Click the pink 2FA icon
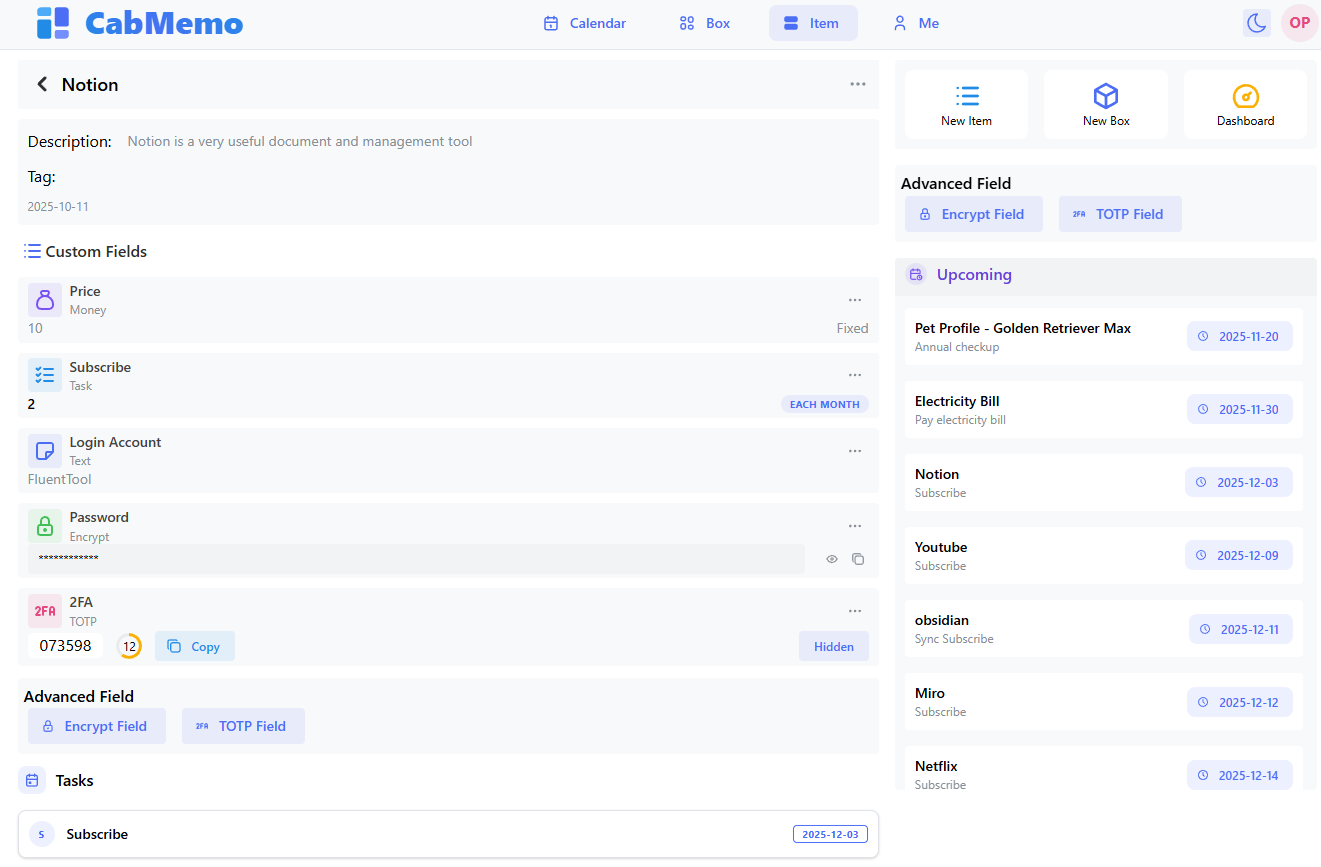The image size is (1321, 867). click(45, 611)
